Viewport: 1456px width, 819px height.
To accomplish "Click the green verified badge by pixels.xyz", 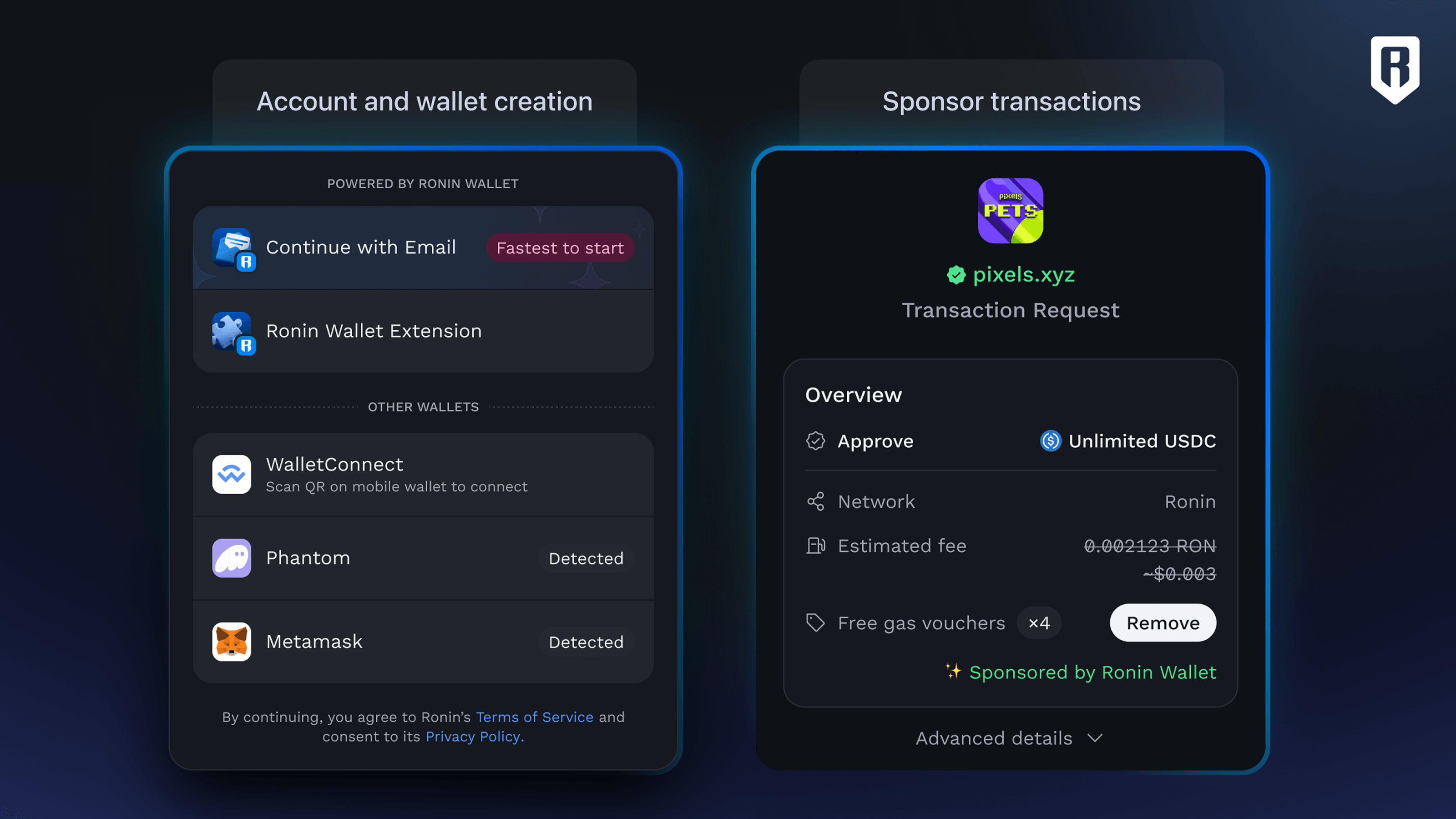I will [x=956, y=275].
